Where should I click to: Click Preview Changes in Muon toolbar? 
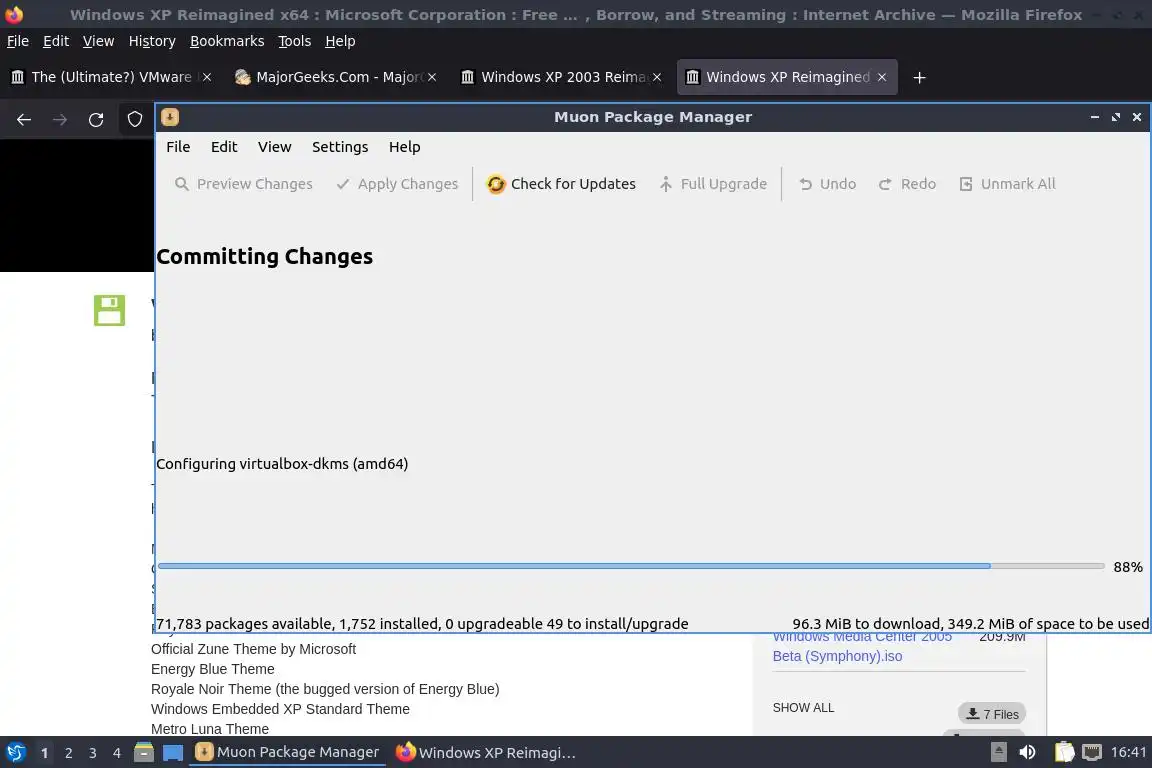click(244, 184)
